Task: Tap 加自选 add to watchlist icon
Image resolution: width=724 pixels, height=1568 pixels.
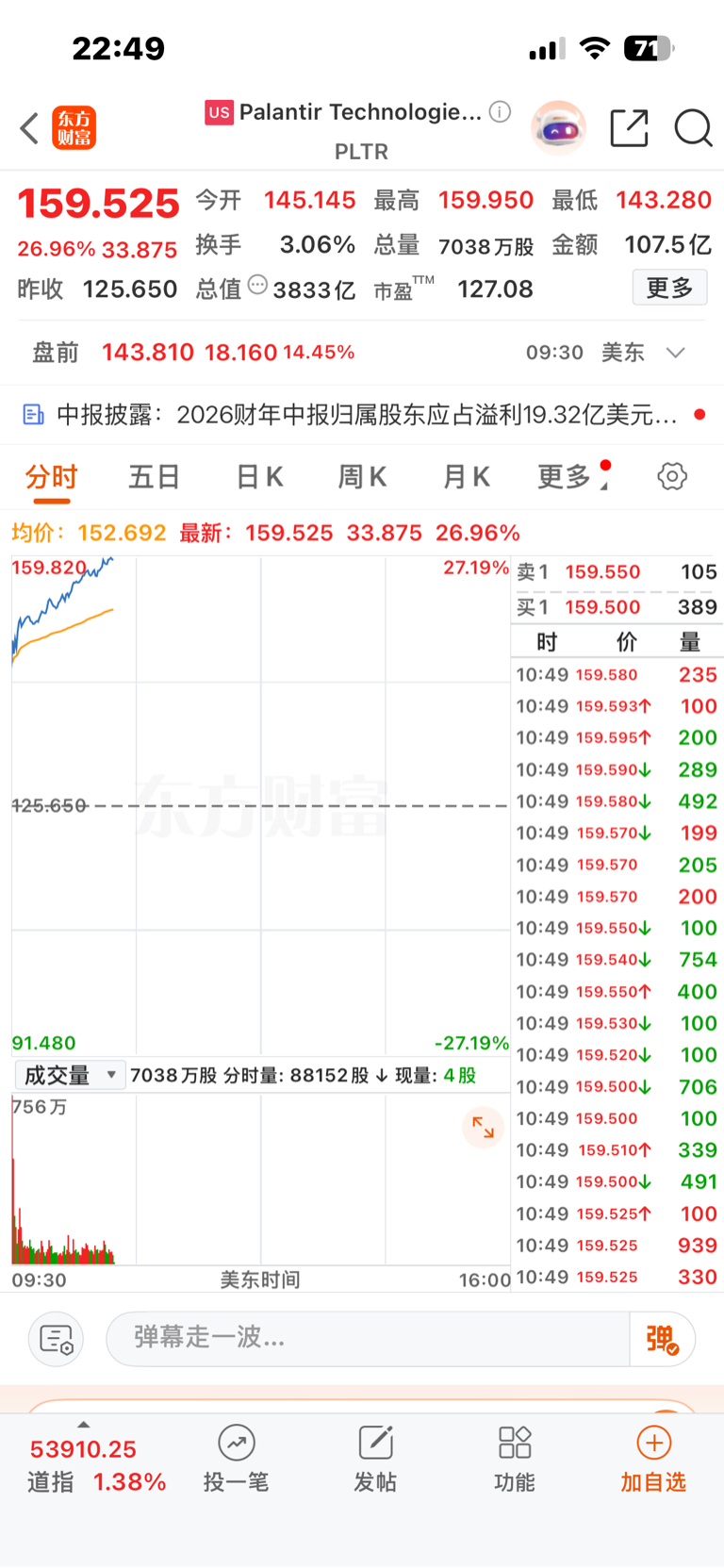Action: pyautogui.click(x=653, y=1443)
